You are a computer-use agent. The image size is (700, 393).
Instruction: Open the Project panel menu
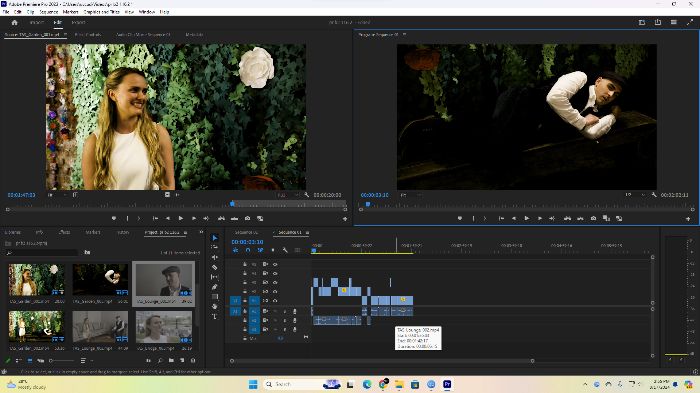(185, 233)
